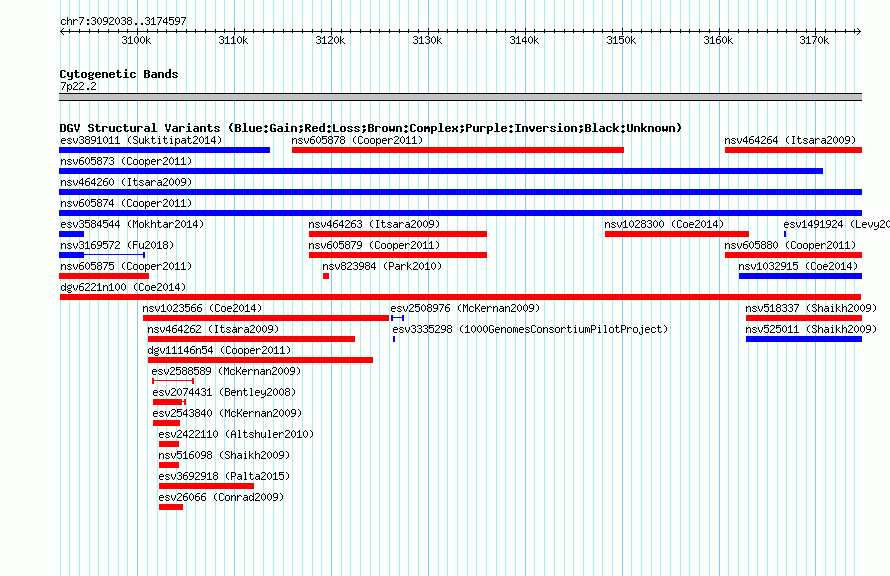Click the 3150k ruler position label
Viewport: 890px width, 576px height.
[x=621, y=40]
